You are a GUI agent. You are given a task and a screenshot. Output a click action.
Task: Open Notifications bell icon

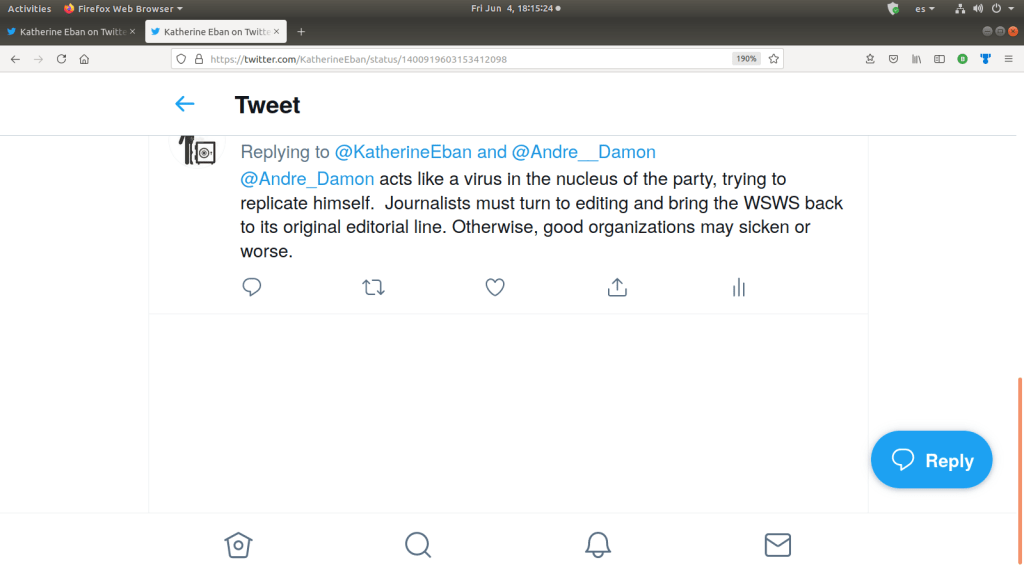click(598, 544)
